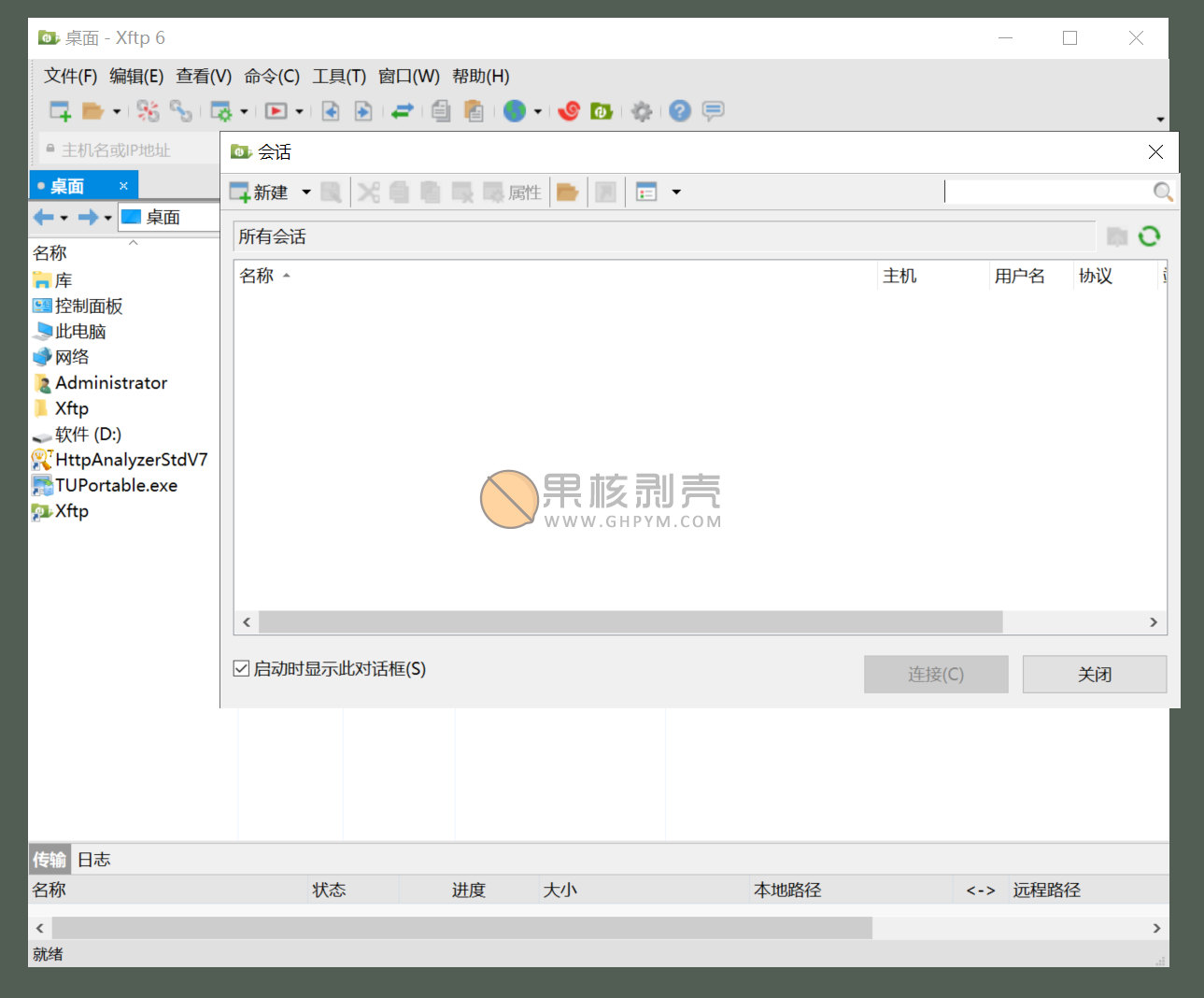Viewport: 1204px width, 998px height.
Task: Click the green transfer arrows icon
Action: tap(403, 111)
